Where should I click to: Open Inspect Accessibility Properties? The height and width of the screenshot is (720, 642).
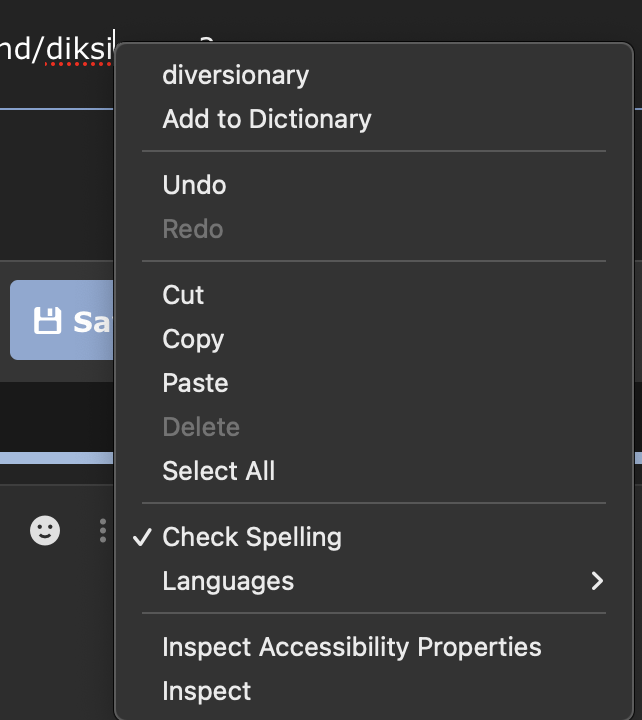pyautogui.click(x=351, y=647)
